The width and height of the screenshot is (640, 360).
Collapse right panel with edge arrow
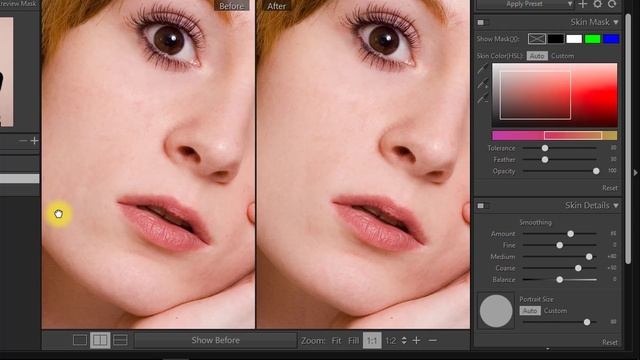(x=636, y=173)
